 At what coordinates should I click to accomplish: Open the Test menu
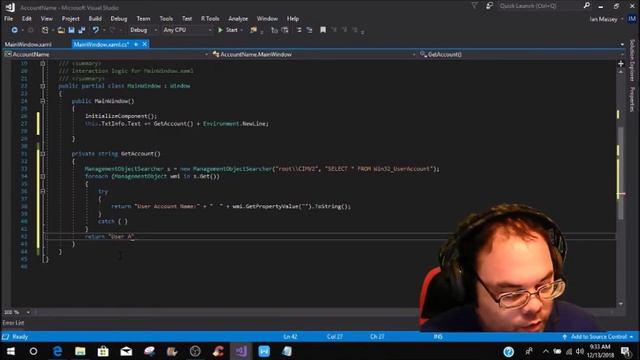[x=187, y=19]
